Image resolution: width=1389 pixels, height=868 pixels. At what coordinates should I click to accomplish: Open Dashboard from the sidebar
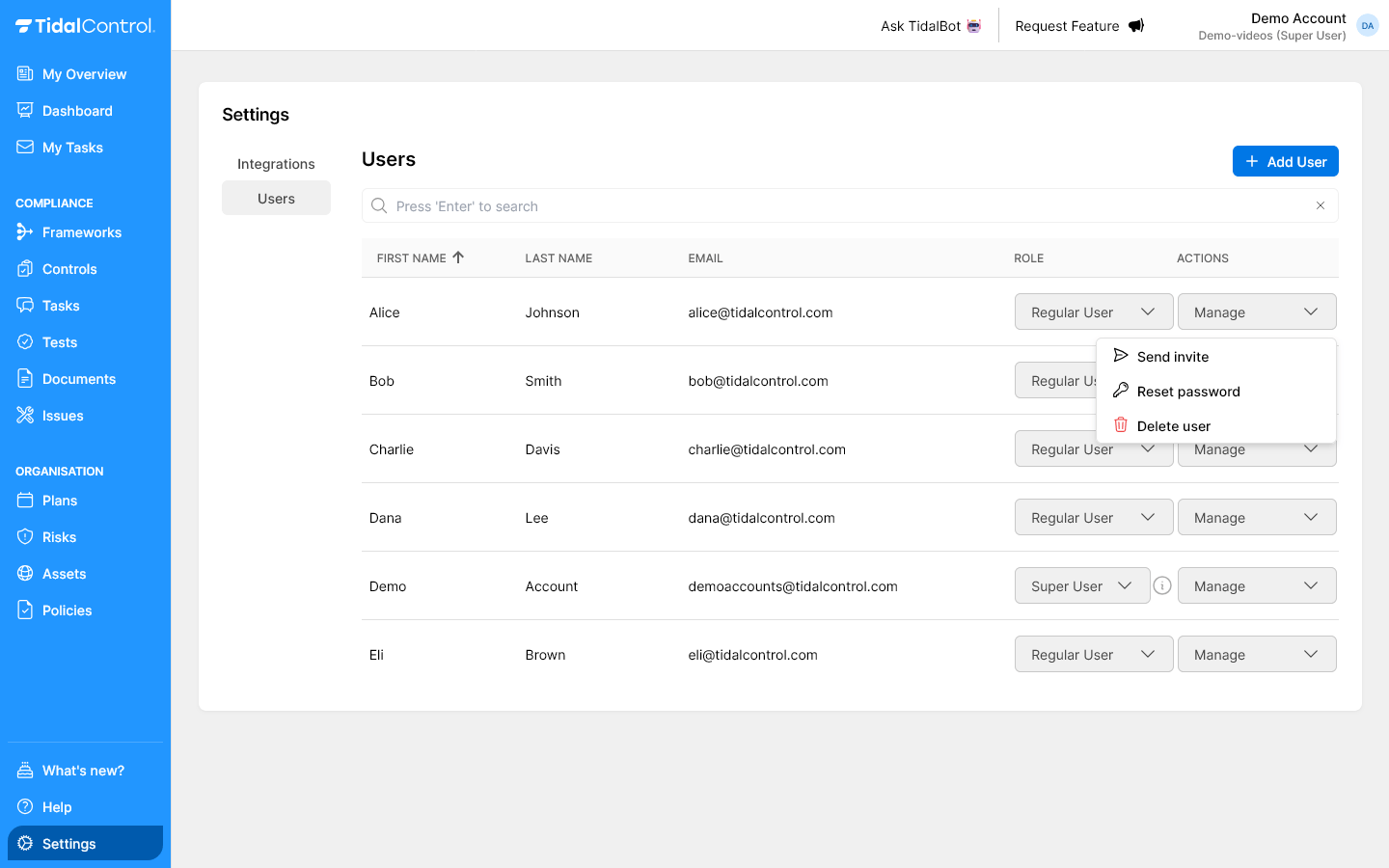75,110
